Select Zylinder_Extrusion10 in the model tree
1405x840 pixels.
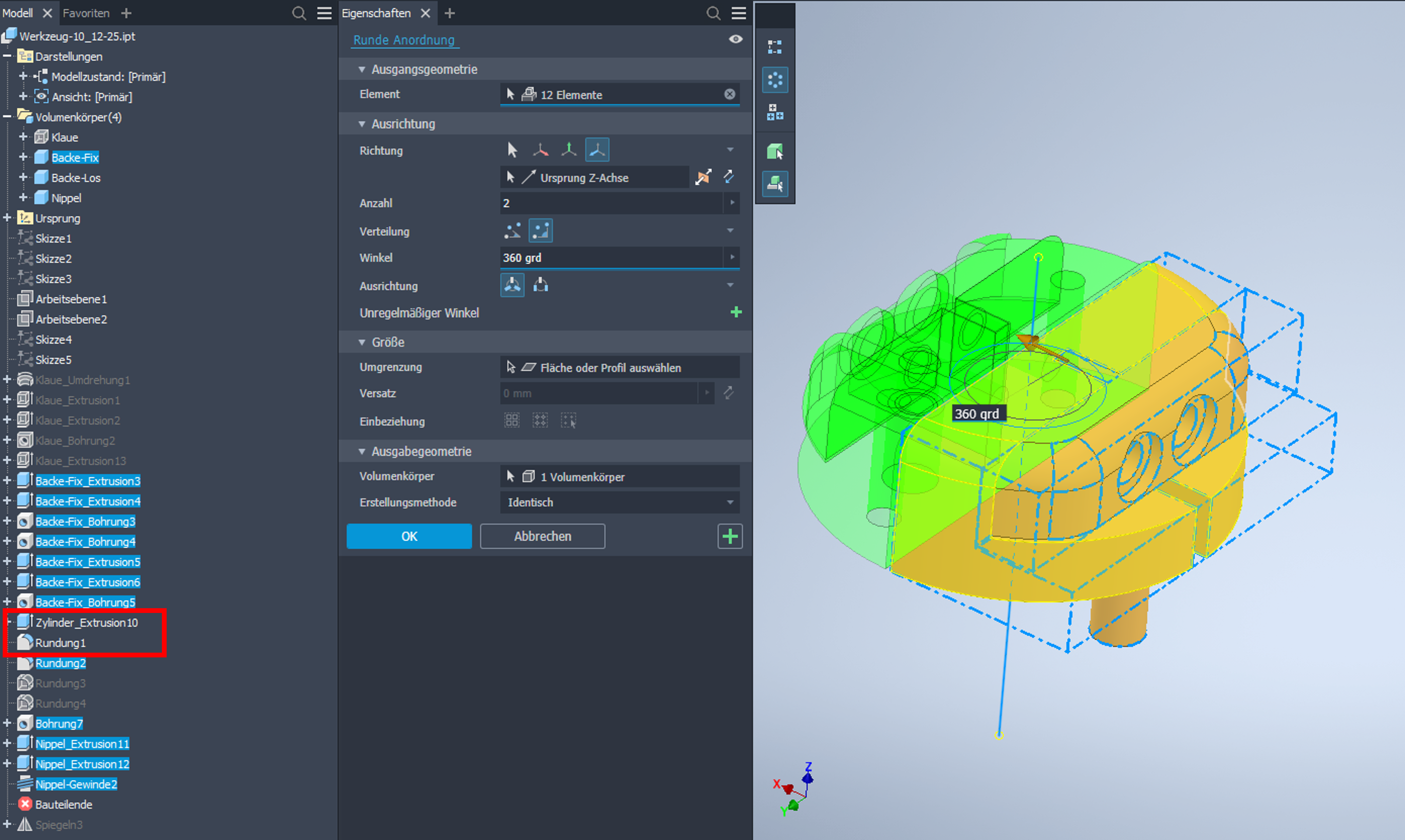coord(86,622)
